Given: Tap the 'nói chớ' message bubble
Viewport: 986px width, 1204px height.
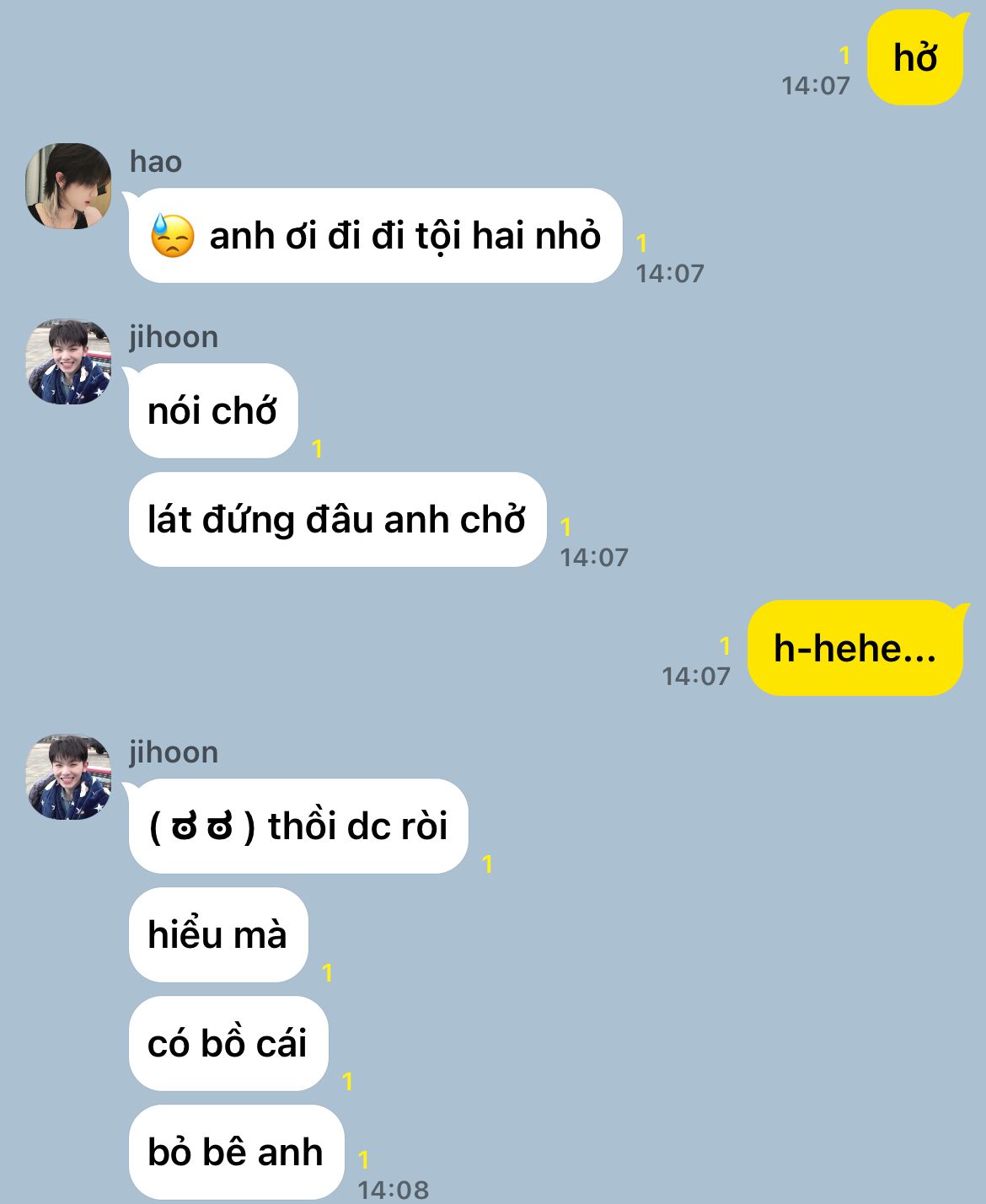Looking at the screenshot, I should pyautogui.click(x=212, y=410).
